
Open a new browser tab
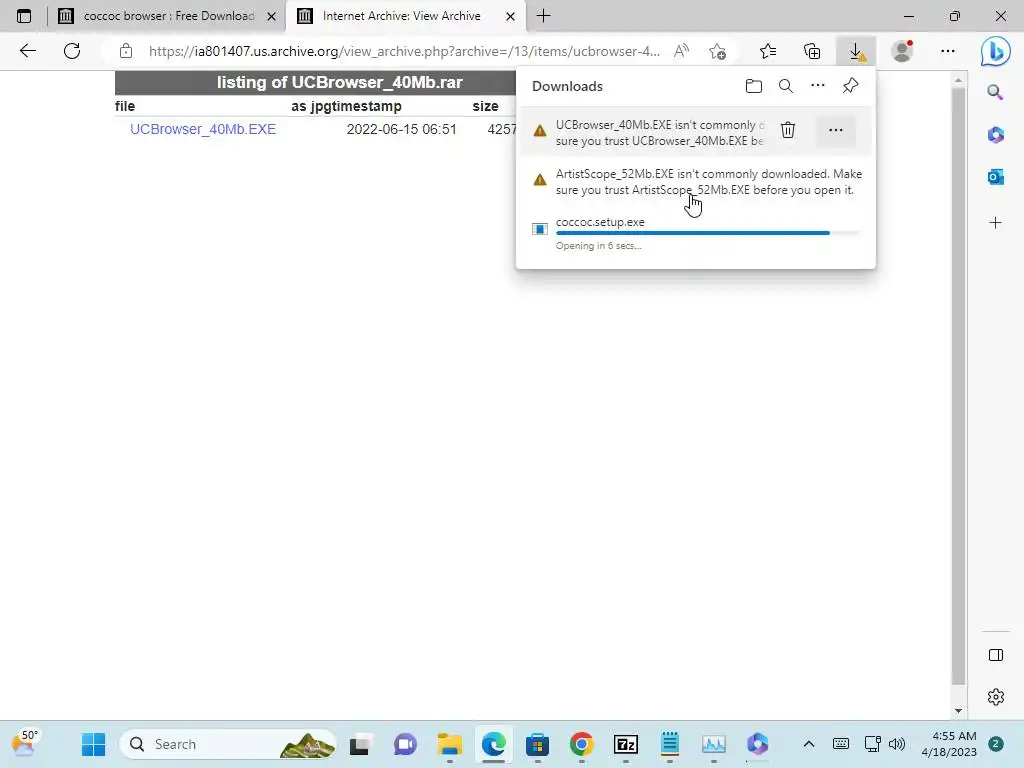coord(543,16)
